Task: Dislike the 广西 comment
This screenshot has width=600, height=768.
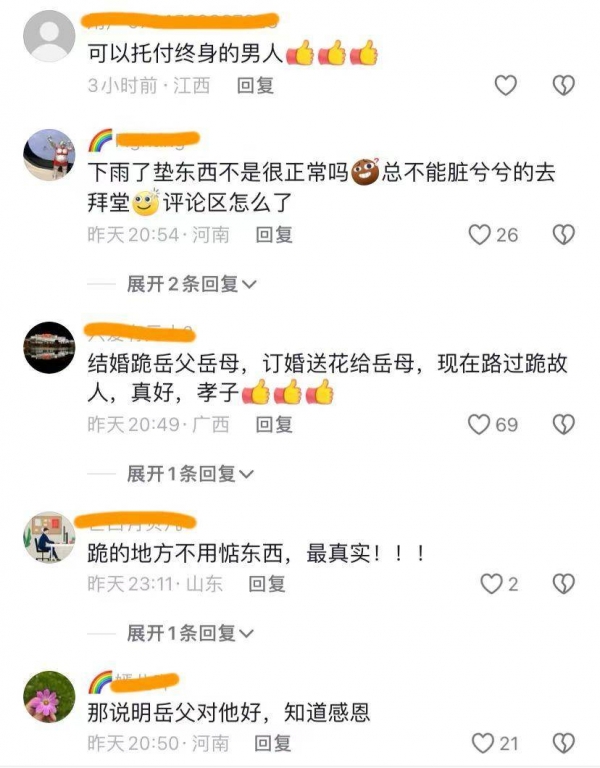Action: tap(563, 424)
